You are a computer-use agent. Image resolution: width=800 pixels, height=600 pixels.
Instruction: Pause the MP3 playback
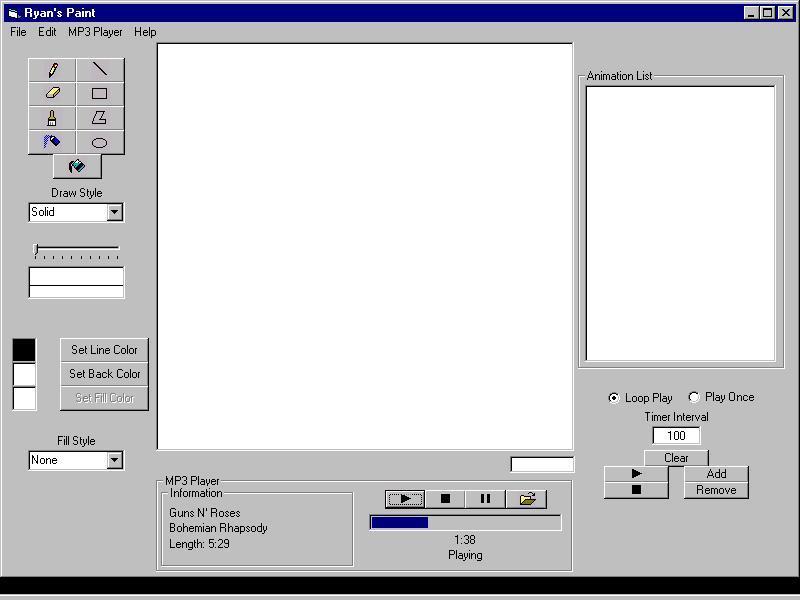point(485,498)
